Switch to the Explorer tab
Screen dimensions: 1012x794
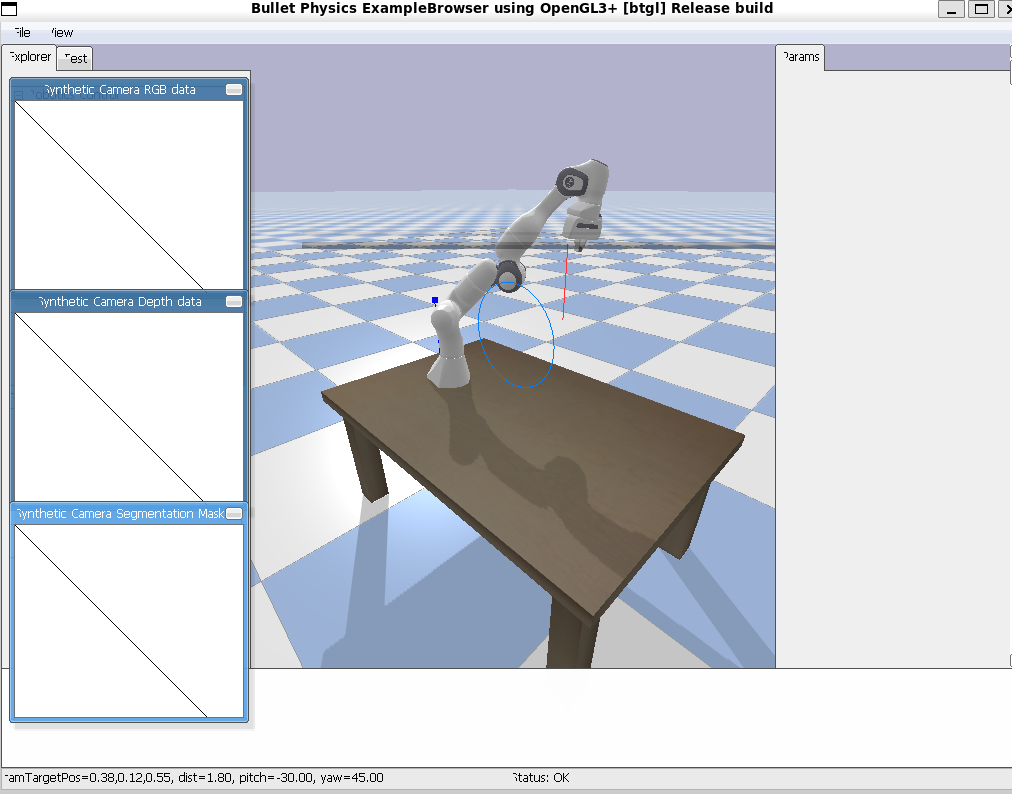coord(30,57)
